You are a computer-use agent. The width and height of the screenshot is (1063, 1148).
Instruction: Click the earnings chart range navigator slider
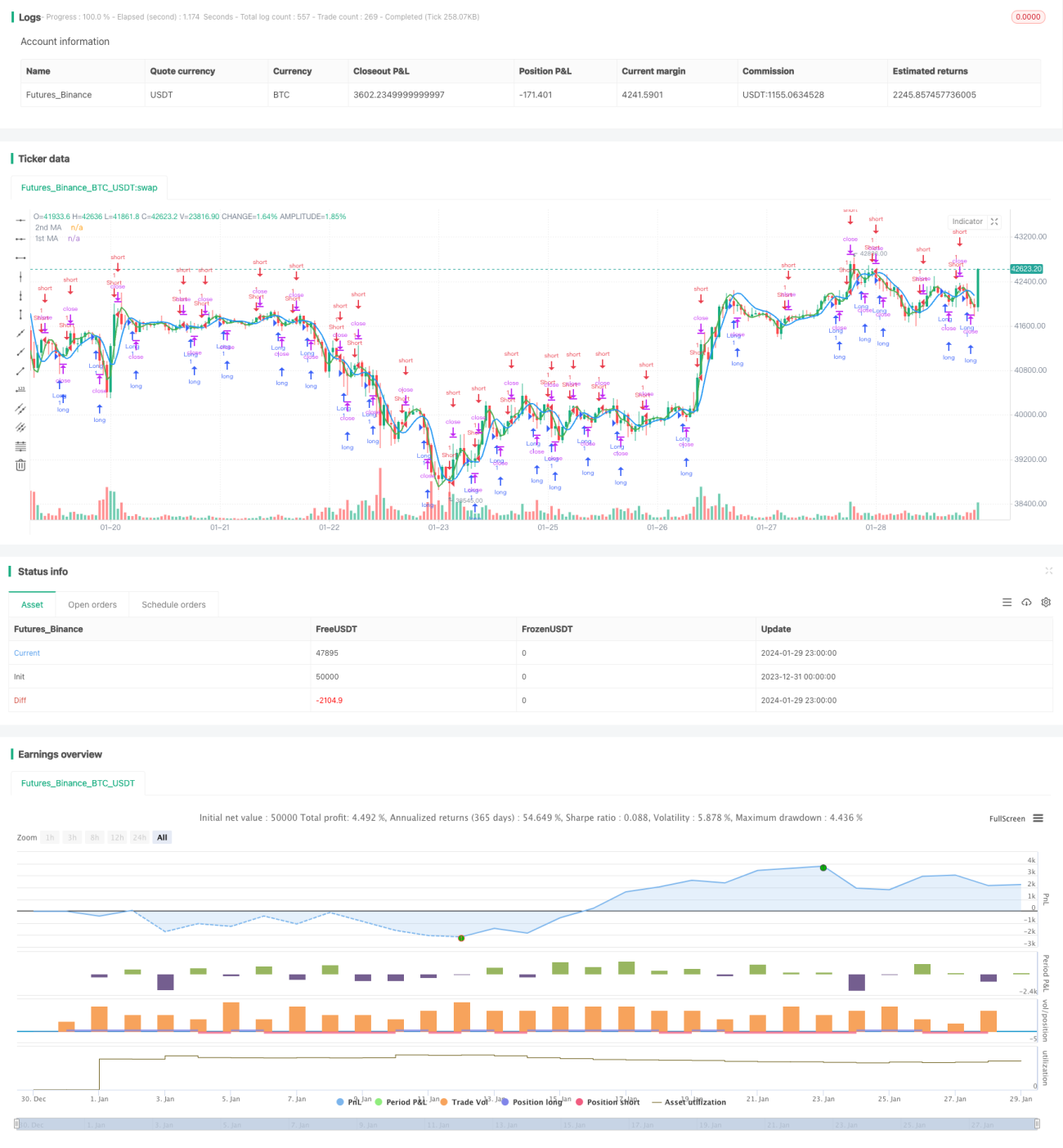click(x=527, y=1124)
